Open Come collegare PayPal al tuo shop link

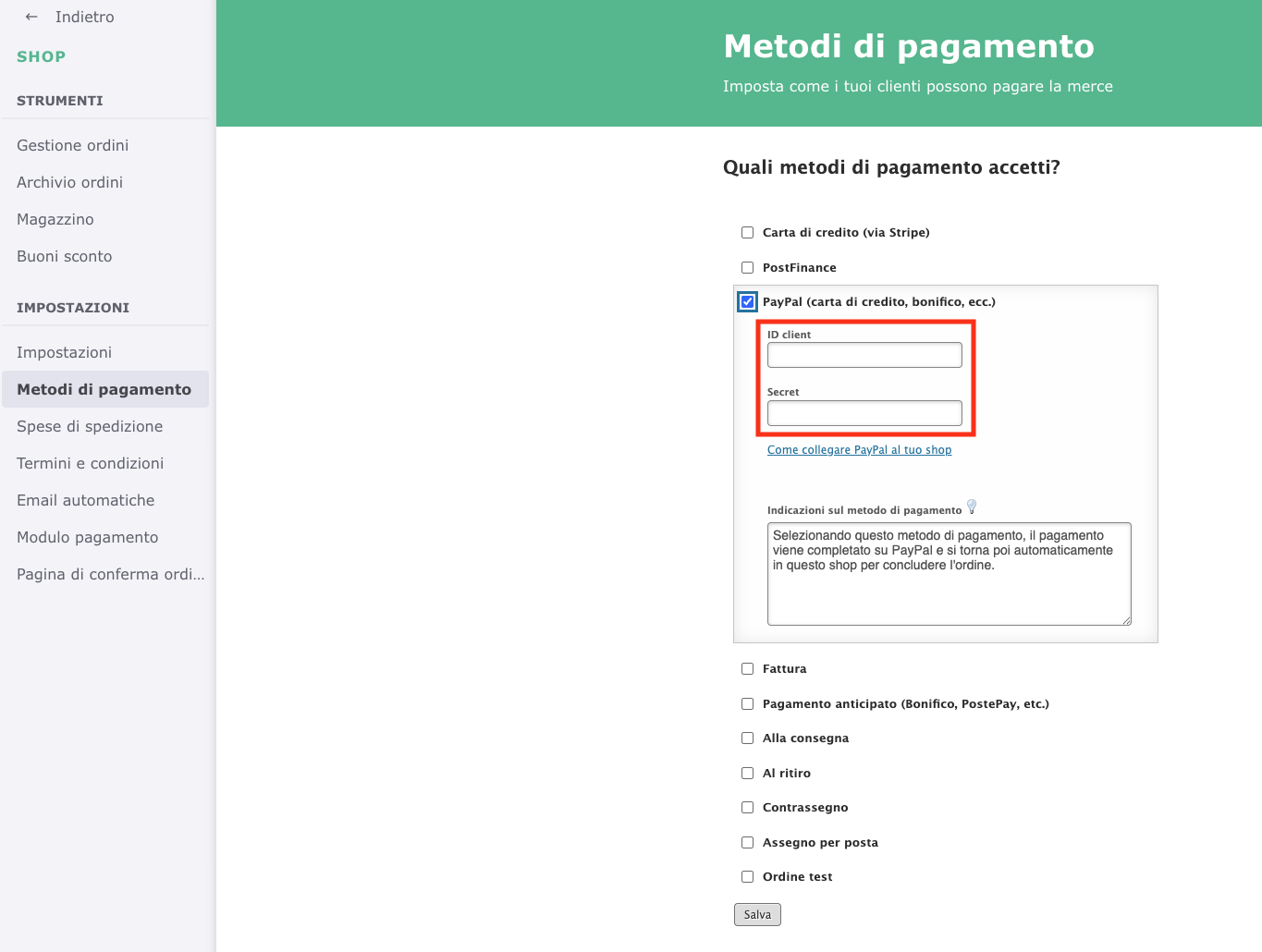pyautogui.click(x=859, y=450)
